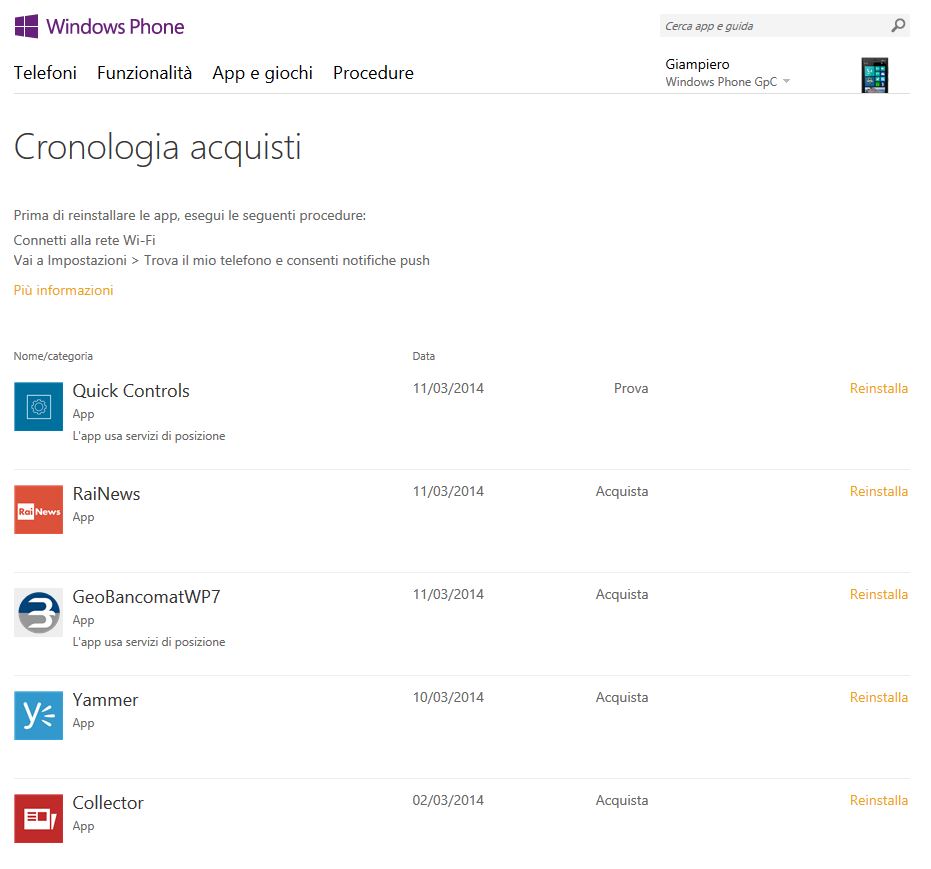
Task: Reinstall the RaiNews app
Action: (x=879, y=491)
